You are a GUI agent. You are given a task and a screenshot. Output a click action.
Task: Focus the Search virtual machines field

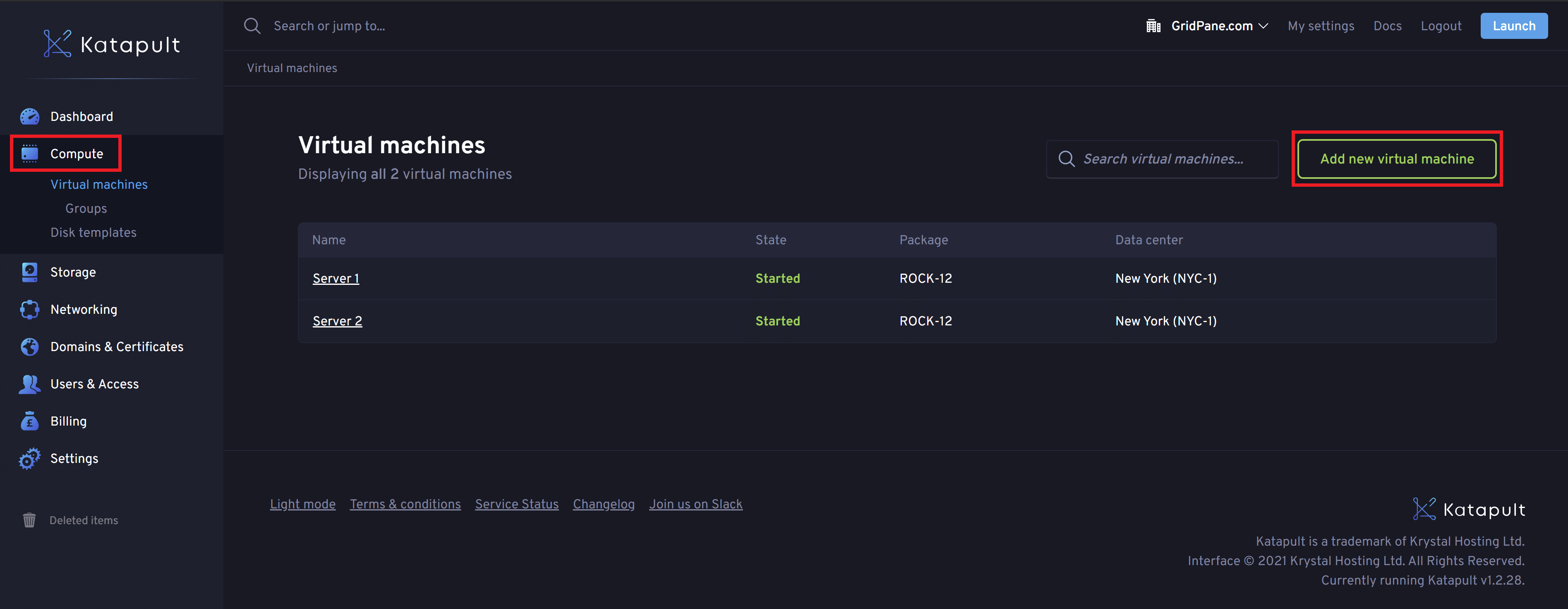1163,159
